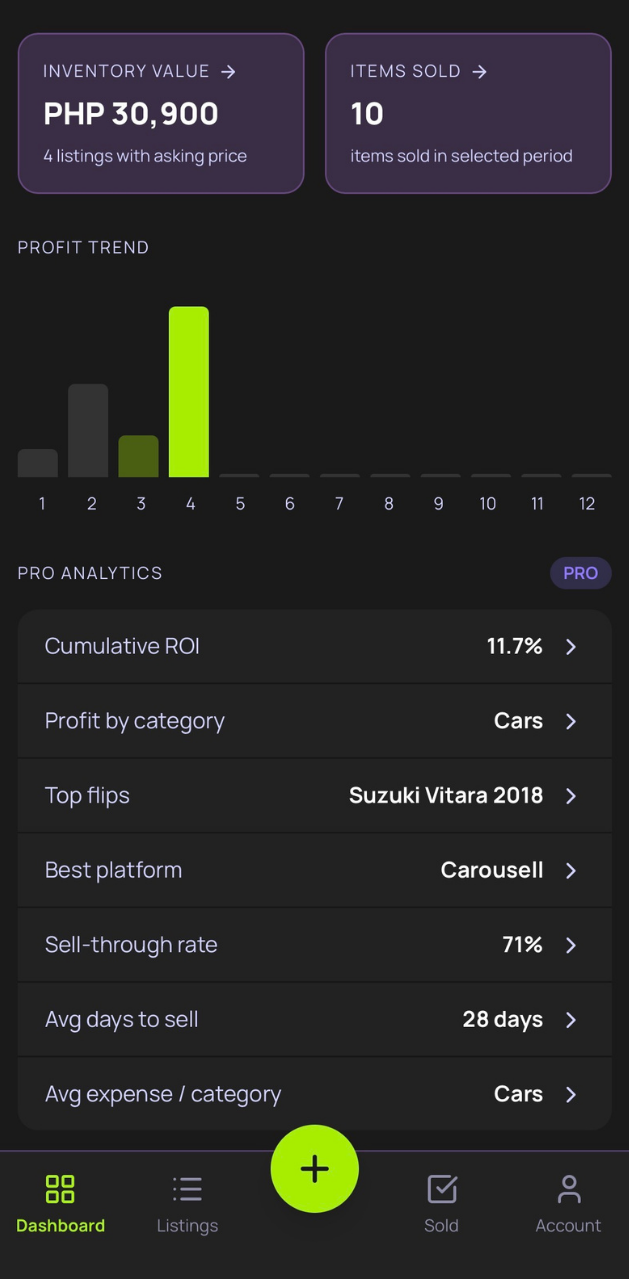
Task: Open Listings via the list icon
Action: coord(187,1189)
